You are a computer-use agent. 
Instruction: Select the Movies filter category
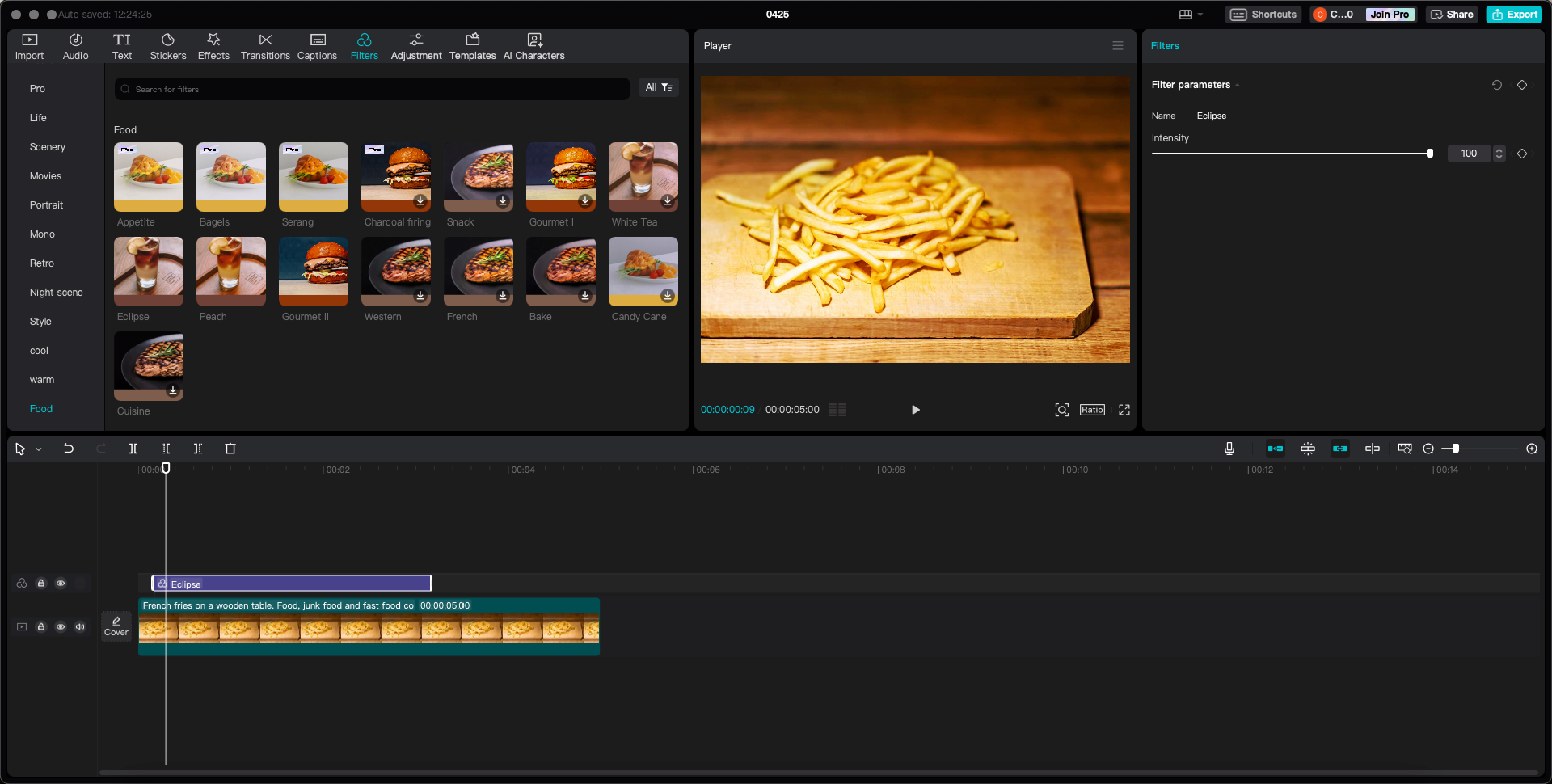[45, 176]
